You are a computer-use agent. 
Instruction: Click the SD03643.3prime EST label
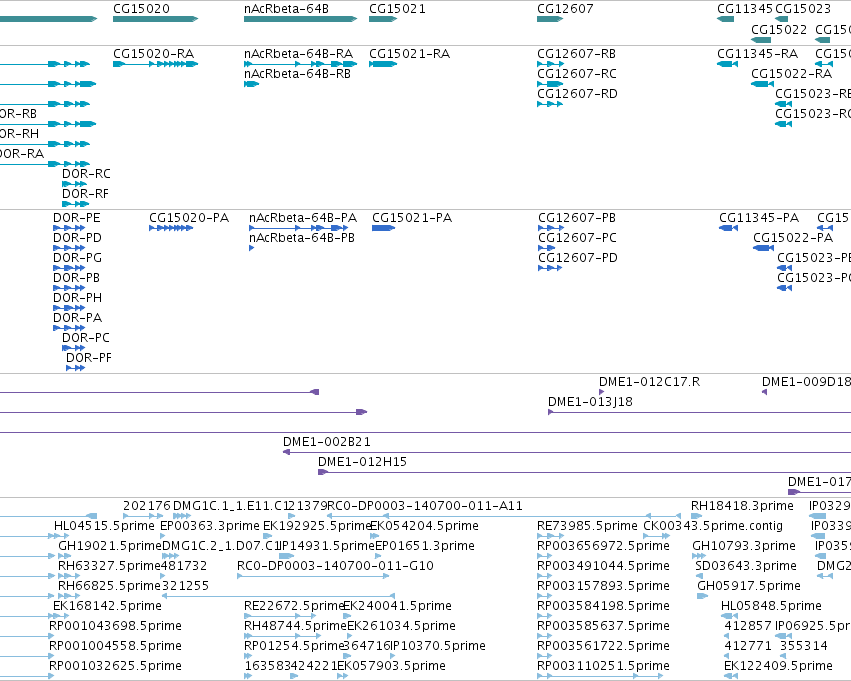click(x=746, y=566)
